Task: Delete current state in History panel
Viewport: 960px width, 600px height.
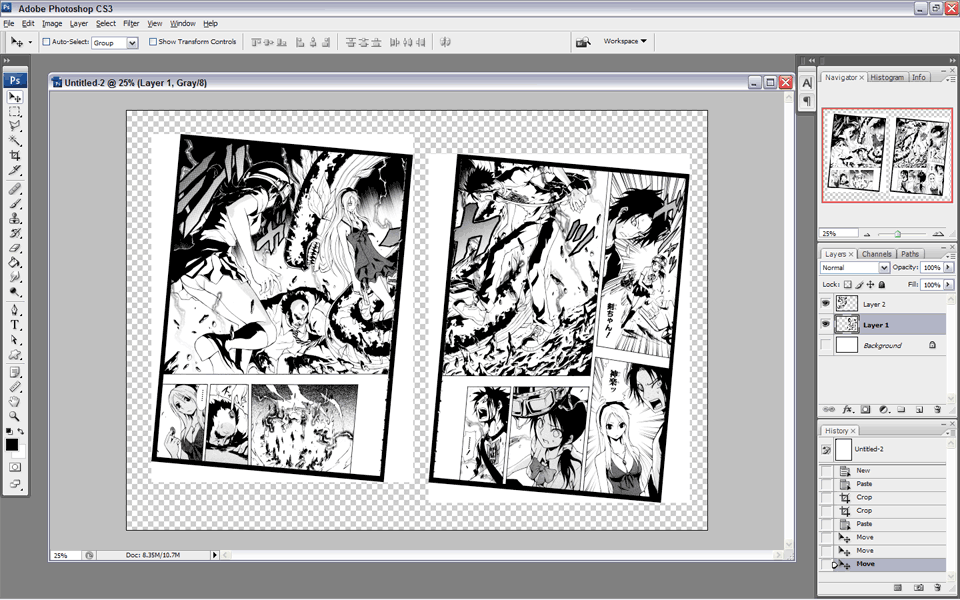Action: click(937, 588)
